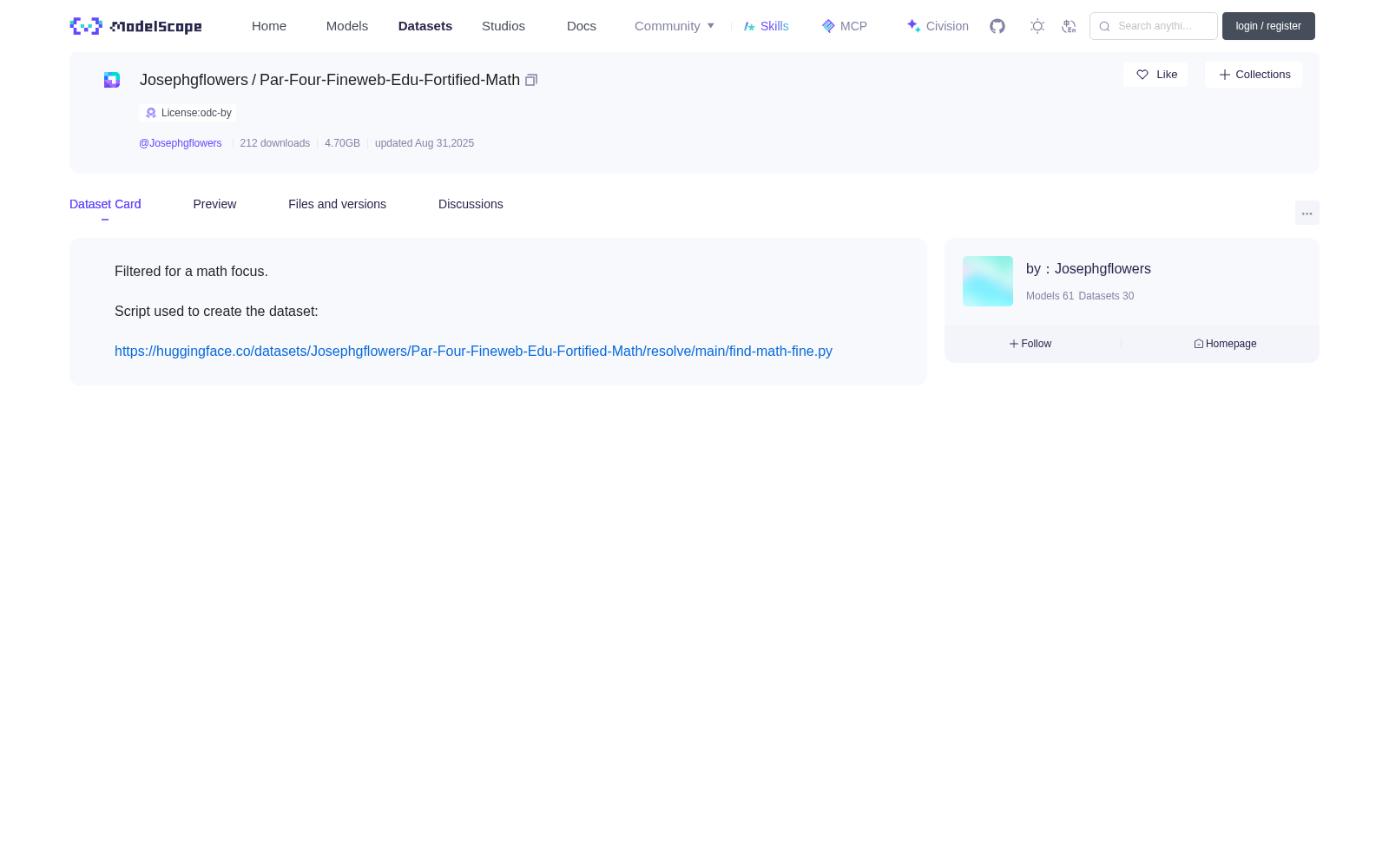
Task: Click Par-Four-Fineweb-Edu-Fortified-Math title text
Action: click(390, 80)
